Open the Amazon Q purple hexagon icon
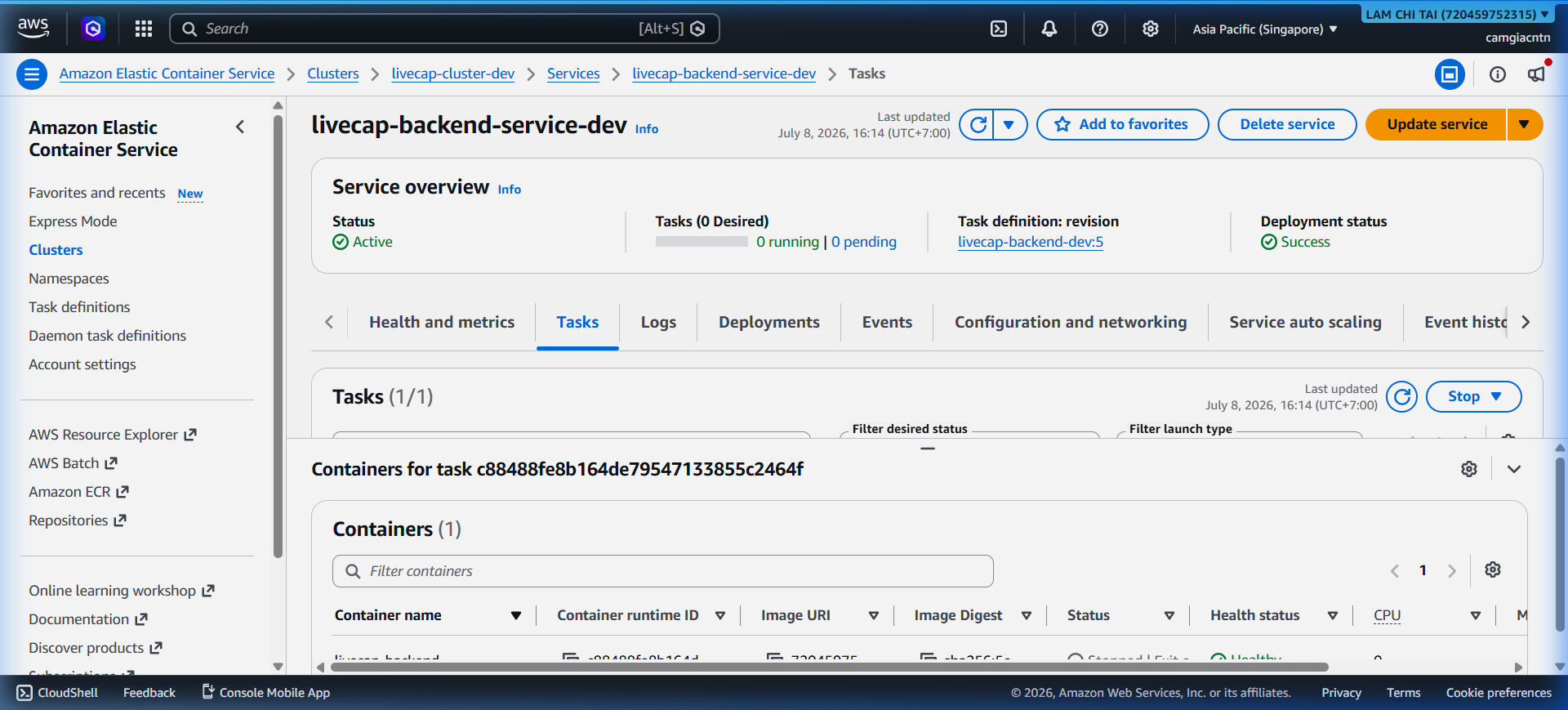This screenshot has height=710, width=1568. 93,29
